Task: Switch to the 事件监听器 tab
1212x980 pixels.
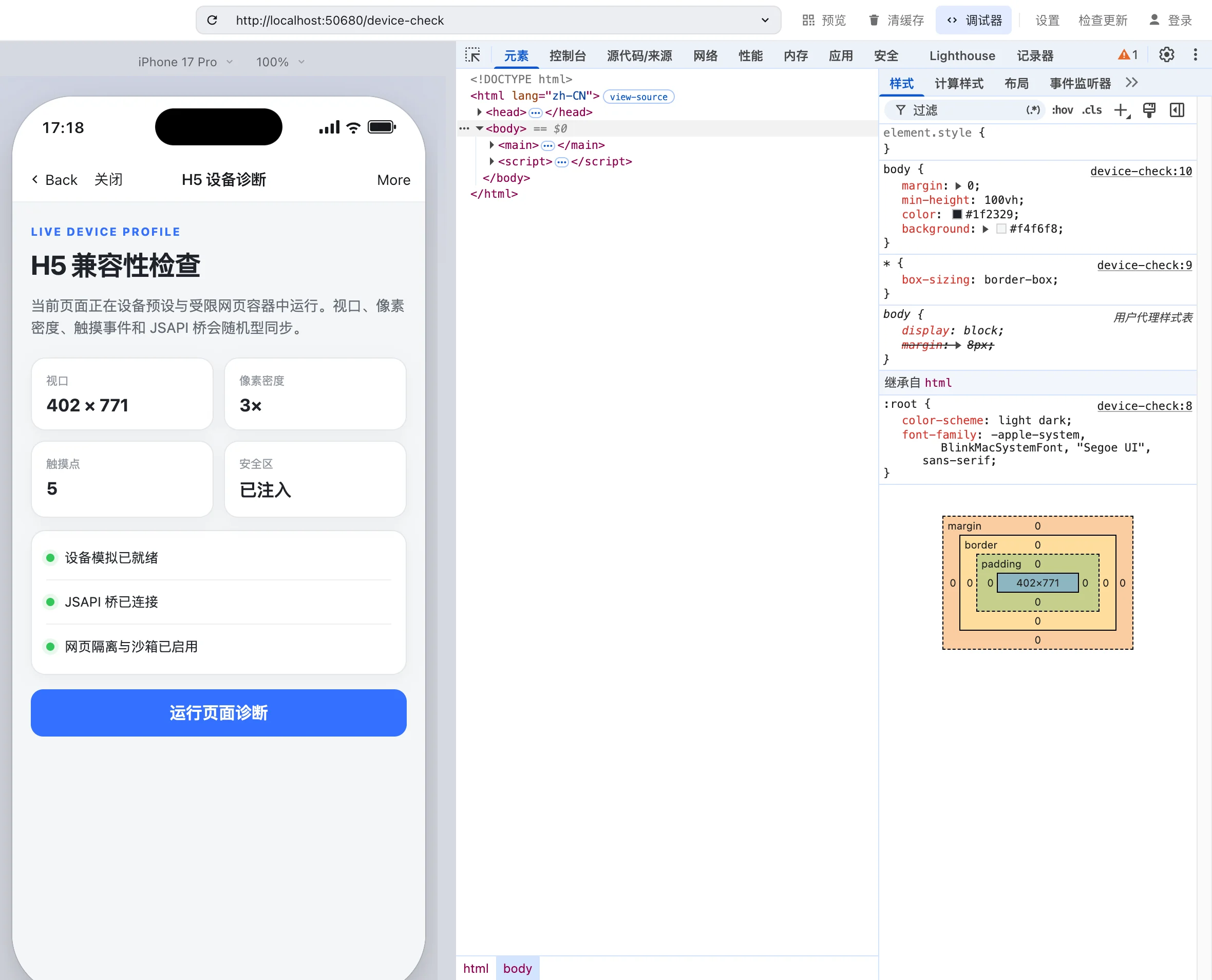Action: click(x=1080, y=84)
